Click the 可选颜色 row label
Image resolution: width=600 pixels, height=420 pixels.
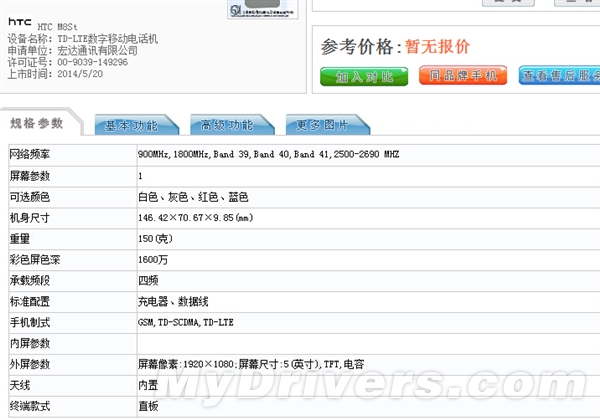(x=30, y=197)
